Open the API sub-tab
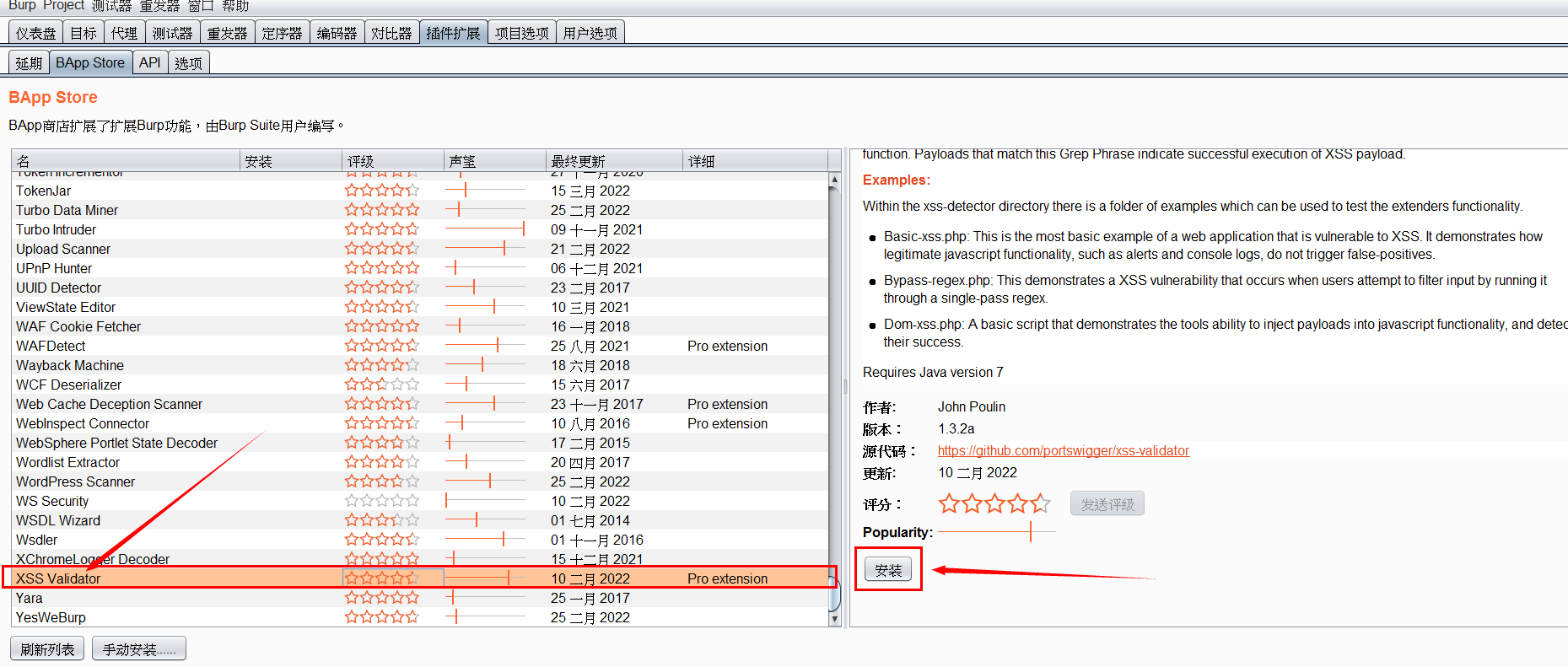Viewport: 1568px width, 667px height. click(x=150, y=62)
